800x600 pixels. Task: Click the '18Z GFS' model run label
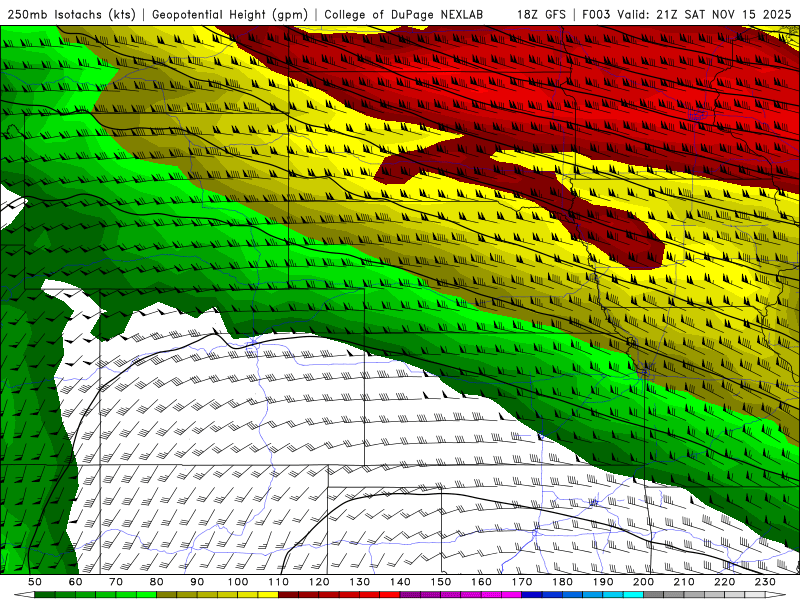click(541, 14)
